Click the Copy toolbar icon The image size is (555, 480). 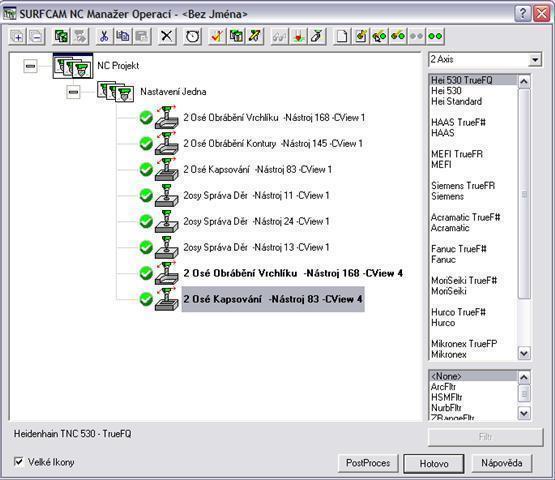point(122,36)
